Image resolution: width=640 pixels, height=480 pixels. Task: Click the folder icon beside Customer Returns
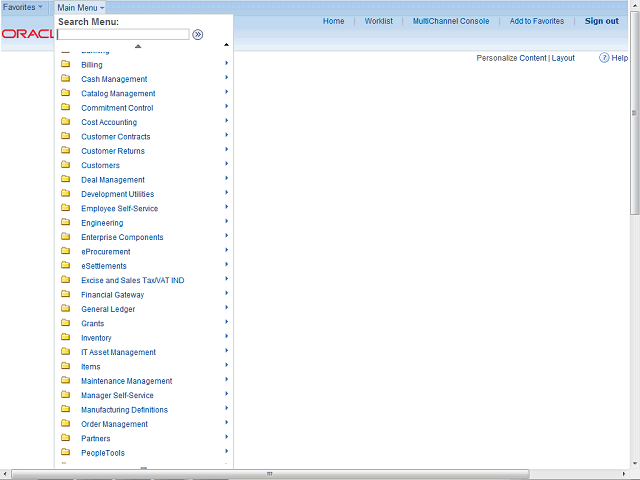[65, 150]
